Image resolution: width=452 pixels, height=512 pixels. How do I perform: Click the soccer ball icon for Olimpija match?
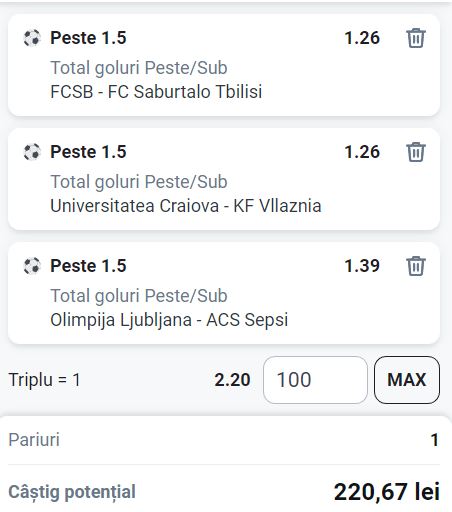pyautogui.click(x=32, y=266)
